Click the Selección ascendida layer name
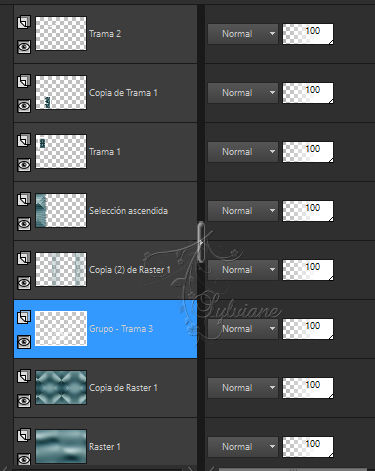 point(128,211)
